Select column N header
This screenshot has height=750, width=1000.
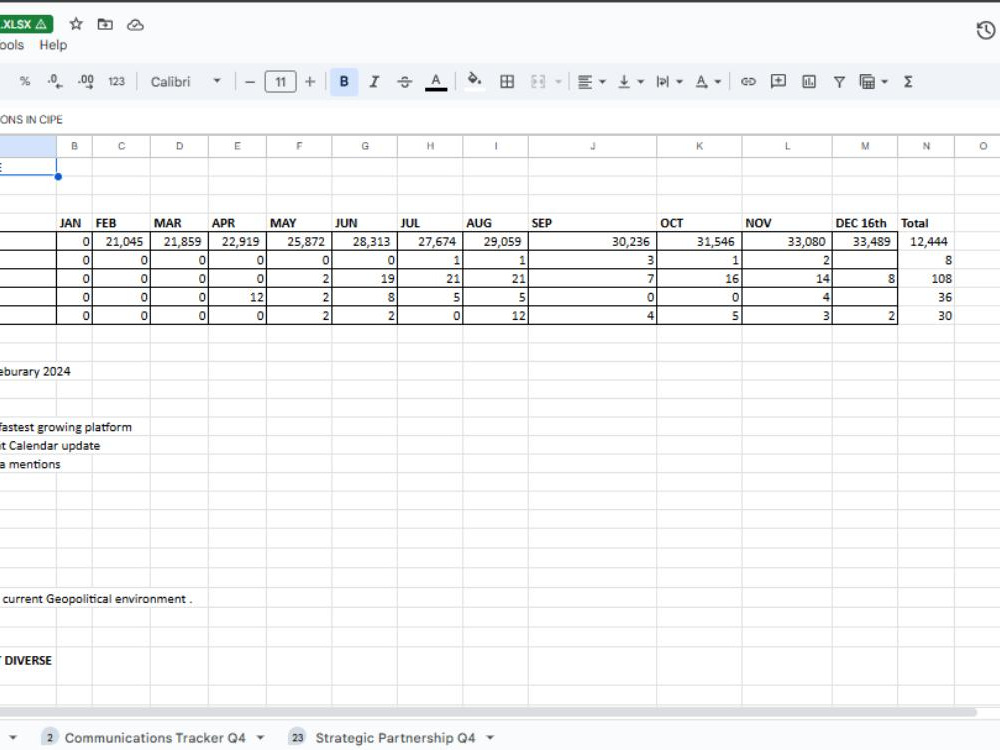click(926, 146)
